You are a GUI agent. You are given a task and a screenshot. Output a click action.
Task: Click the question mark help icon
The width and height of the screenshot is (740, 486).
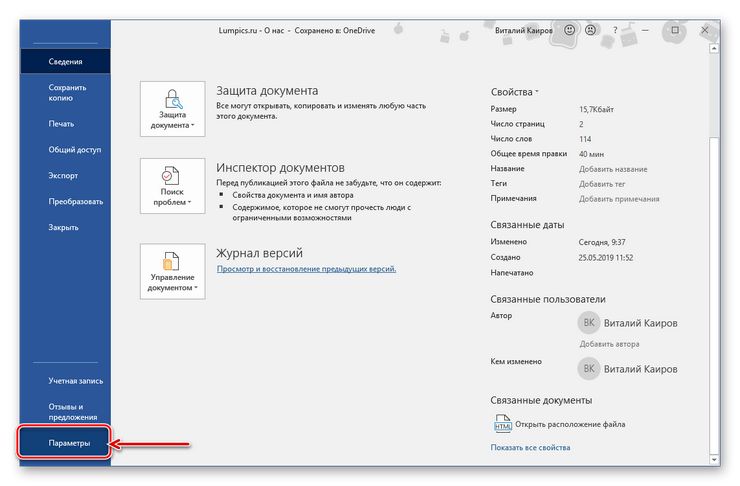coord(614,30)
